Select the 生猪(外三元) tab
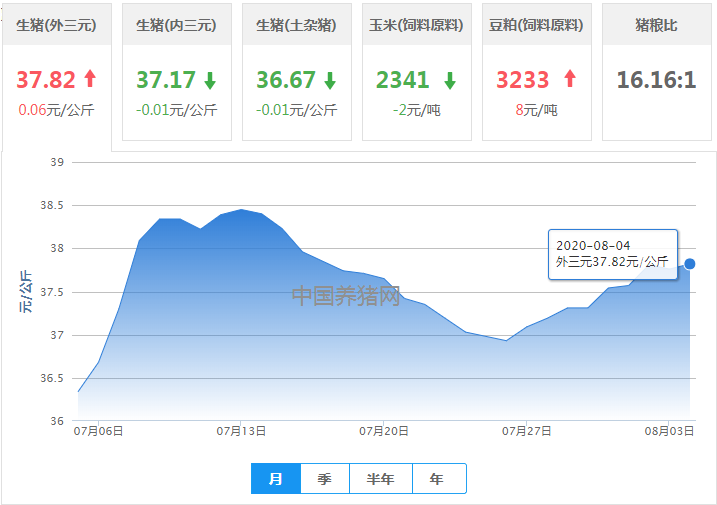The height and width of the screenshot is (505, 717). click(x=57, y=25)
